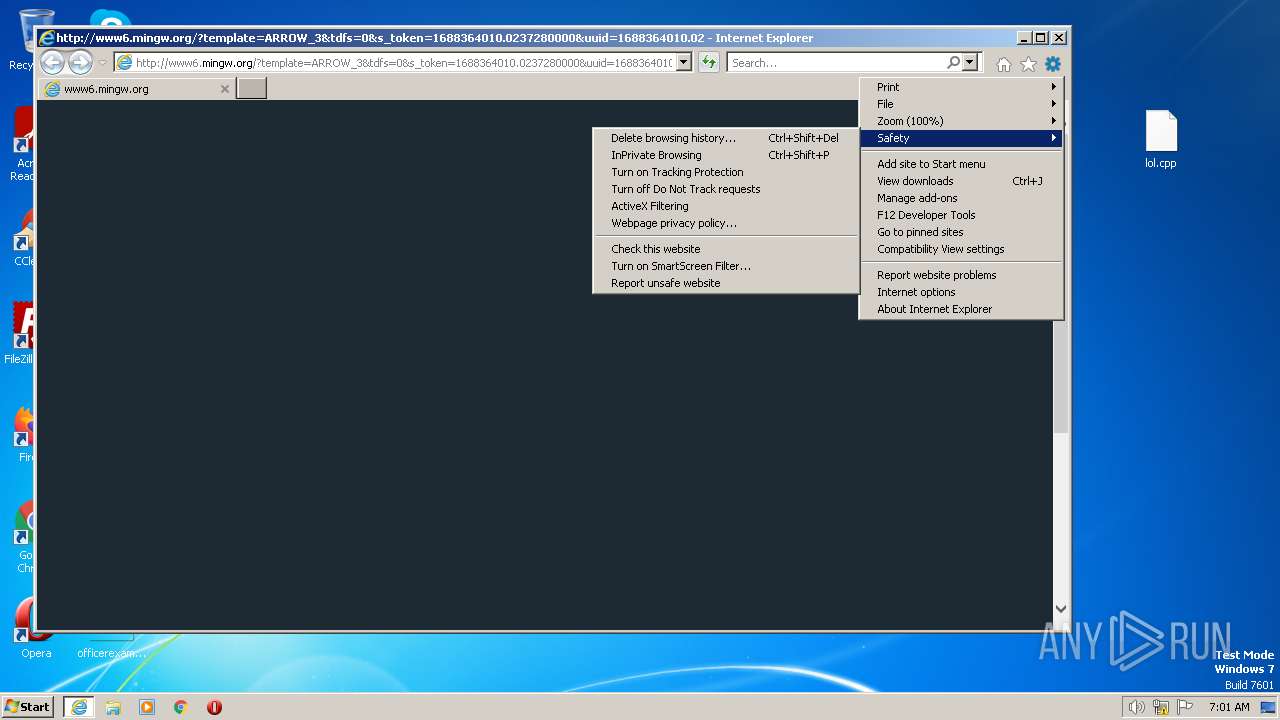Open Favorites star icon

point(1028,64)
